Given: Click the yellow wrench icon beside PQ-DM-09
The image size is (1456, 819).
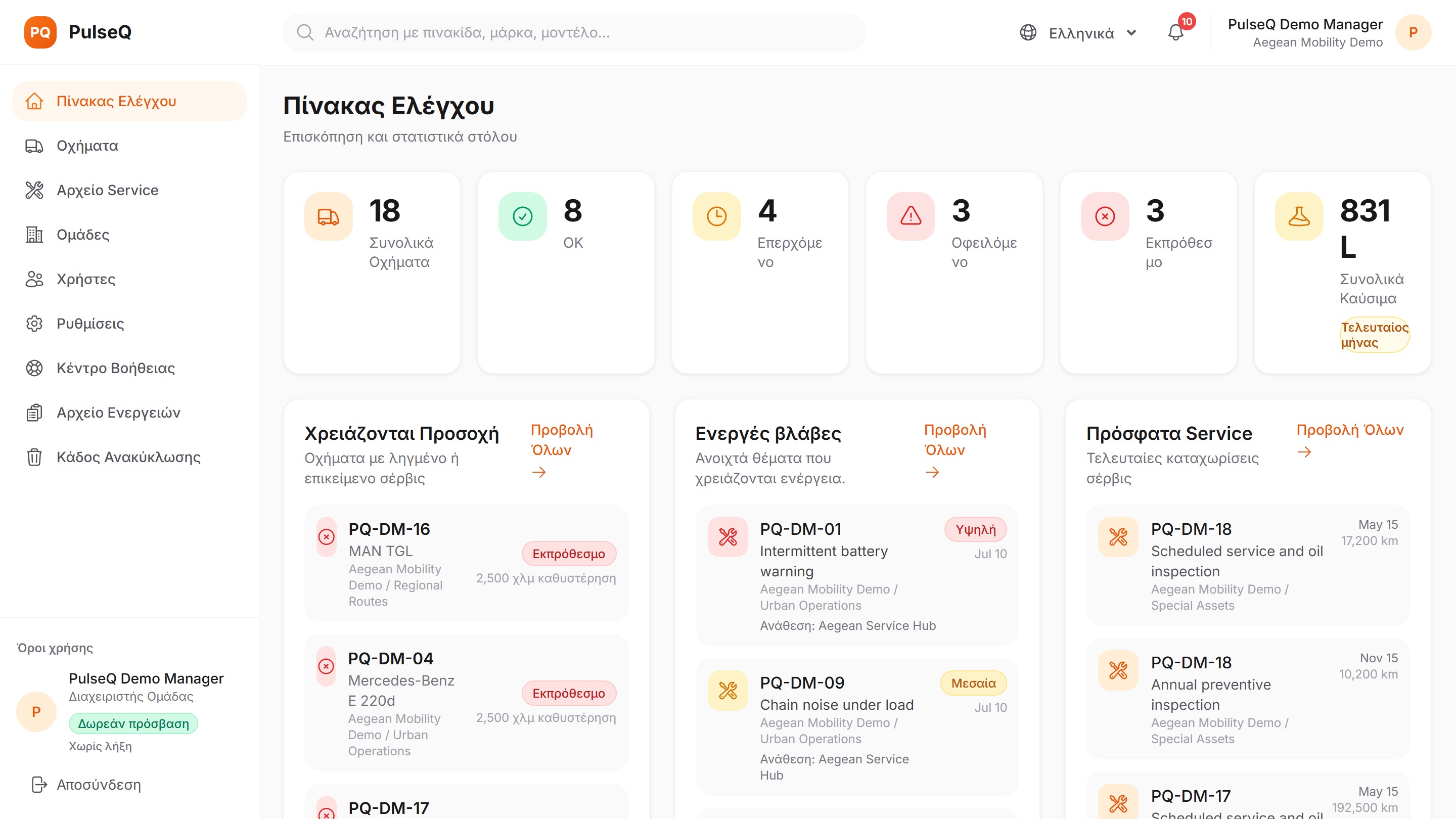Looking at the screenshot, I should click(728, 690).
